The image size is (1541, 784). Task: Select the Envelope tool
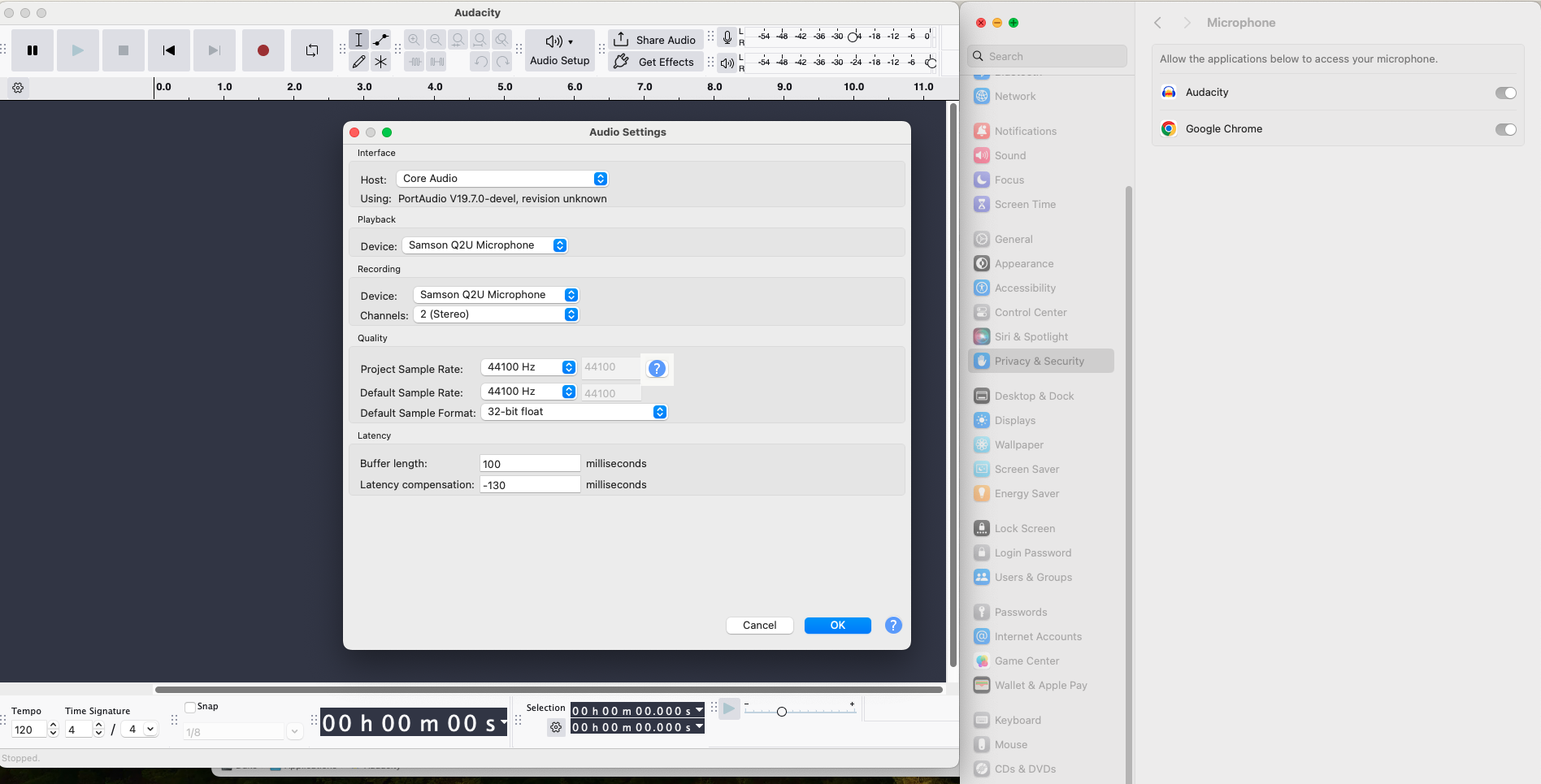380,40
